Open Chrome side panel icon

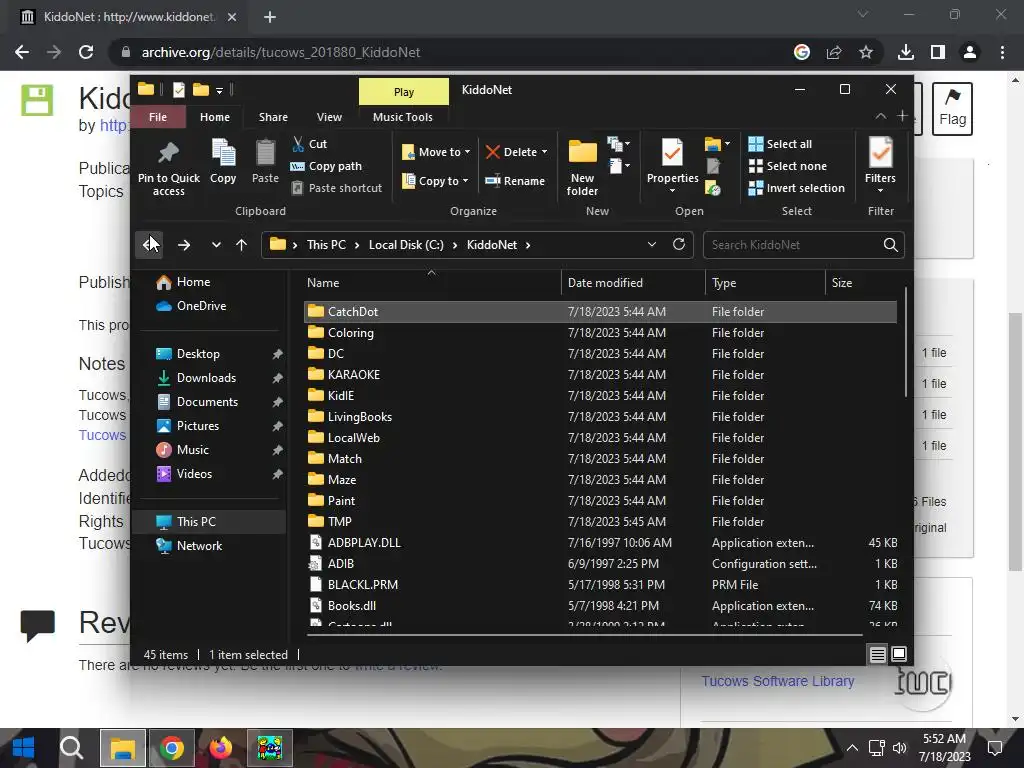938,52
